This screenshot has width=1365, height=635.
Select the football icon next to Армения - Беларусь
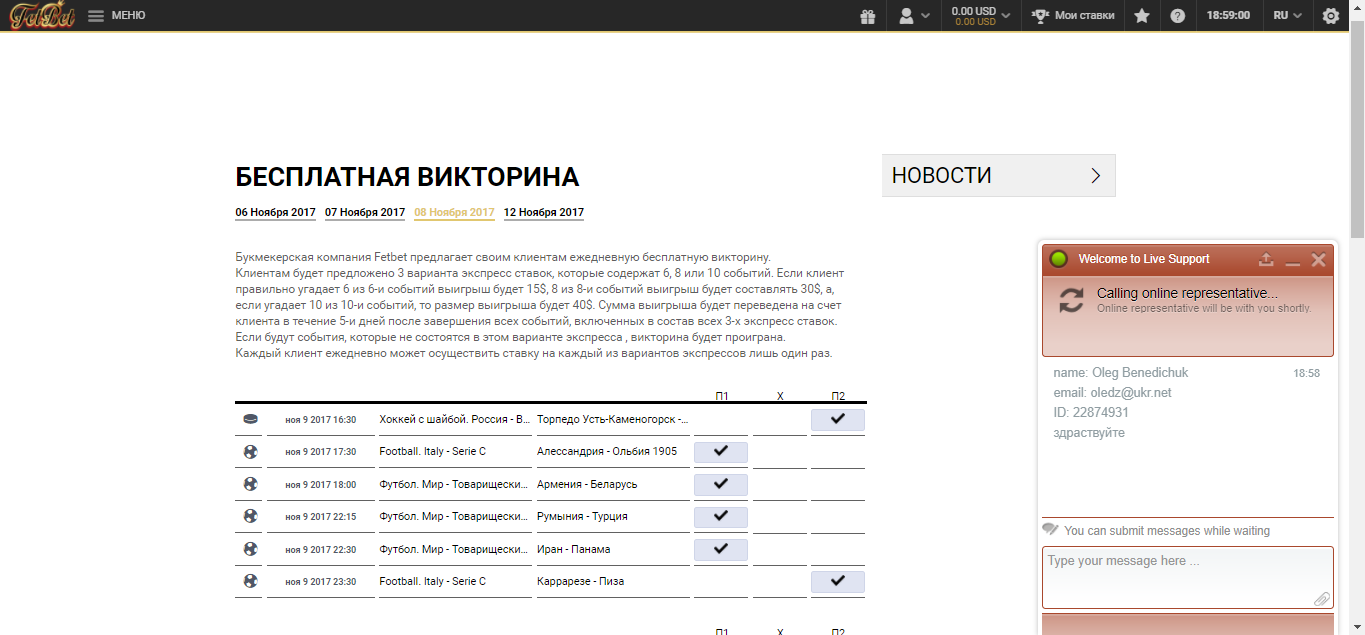(248, 484)
